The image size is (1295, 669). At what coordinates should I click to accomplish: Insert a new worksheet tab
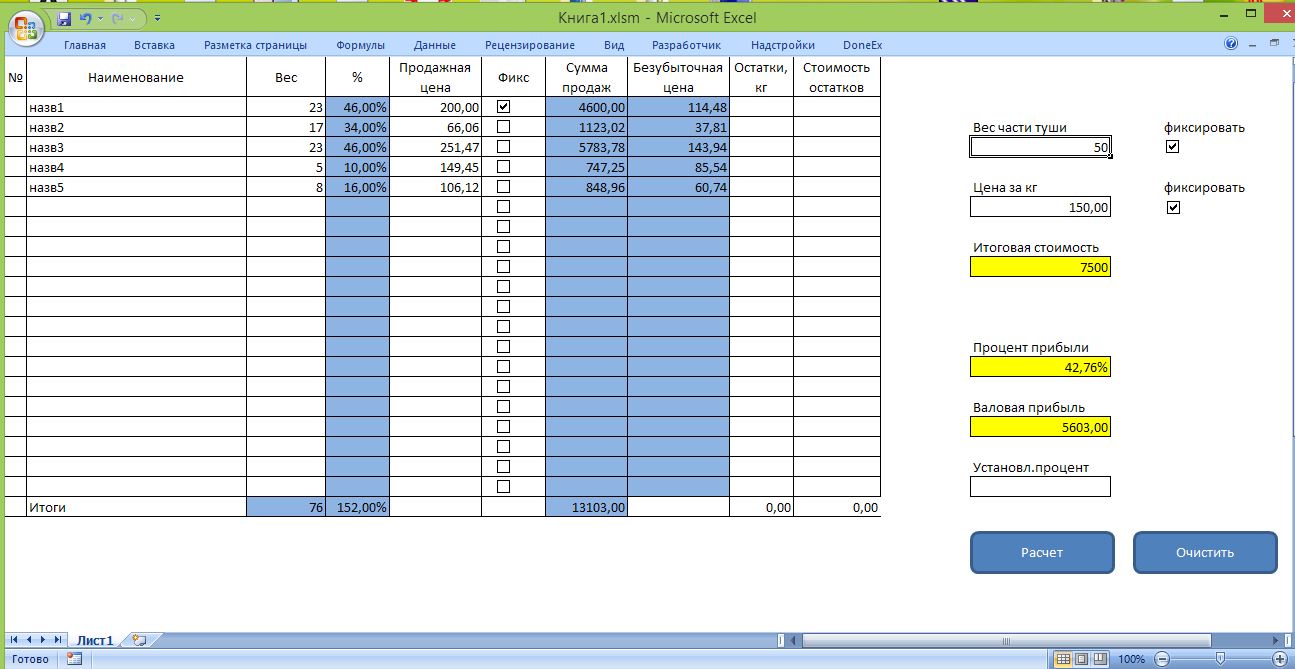coord(139,639)
